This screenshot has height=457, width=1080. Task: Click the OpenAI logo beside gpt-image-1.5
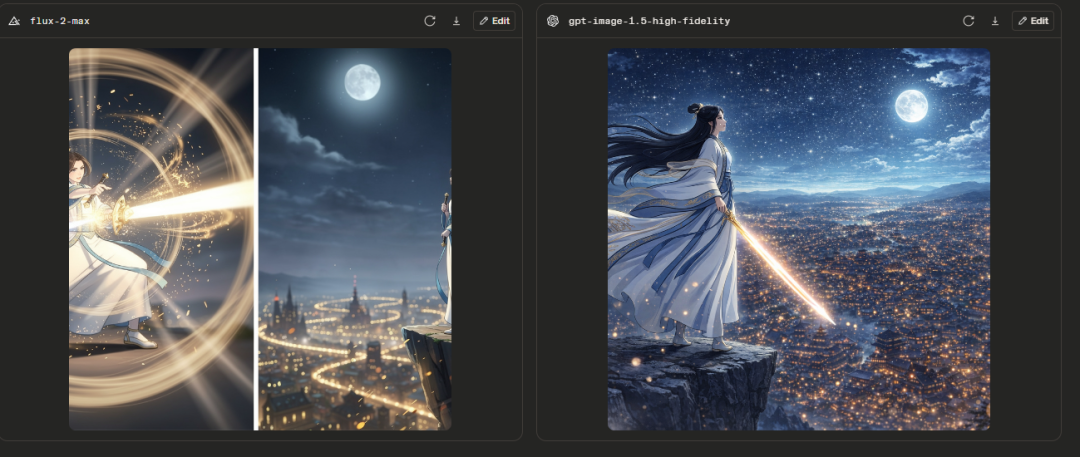point(553,21)
